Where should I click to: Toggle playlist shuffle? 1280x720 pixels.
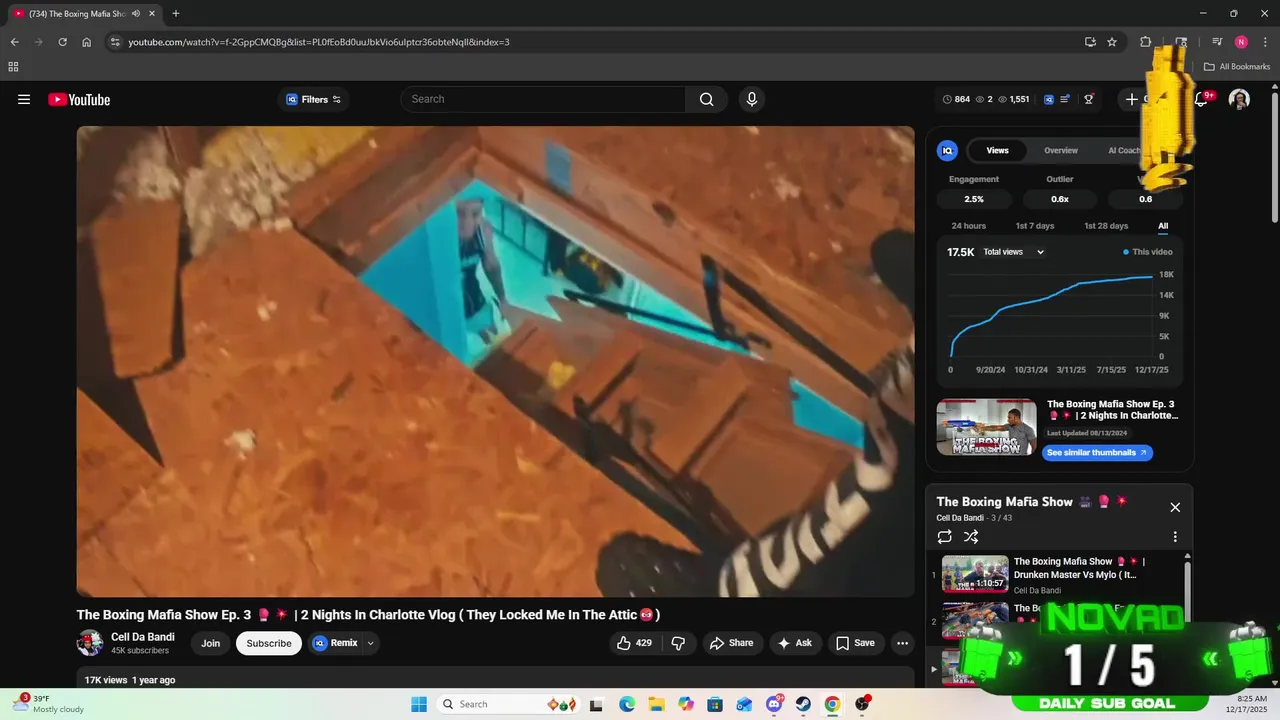(x=971, y=537)
